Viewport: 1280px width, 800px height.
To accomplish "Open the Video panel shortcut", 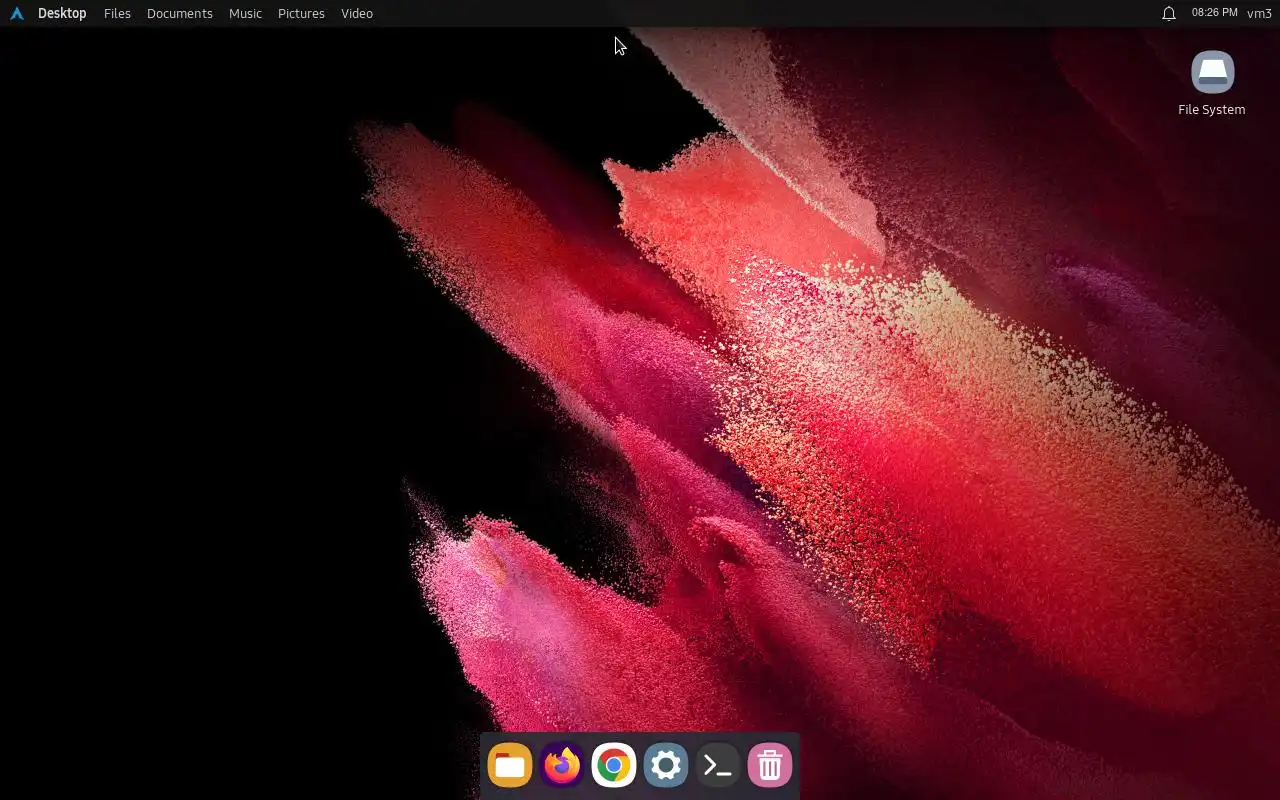I will pos(357,13).
